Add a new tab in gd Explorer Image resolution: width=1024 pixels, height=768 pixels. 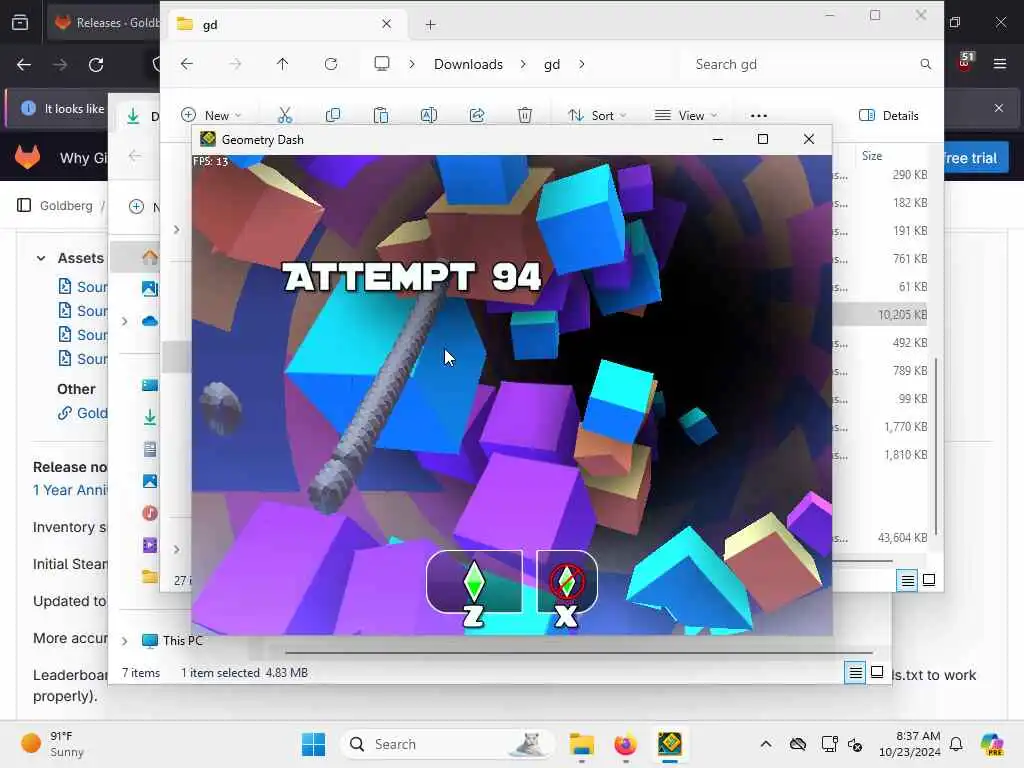pos(430,24)
